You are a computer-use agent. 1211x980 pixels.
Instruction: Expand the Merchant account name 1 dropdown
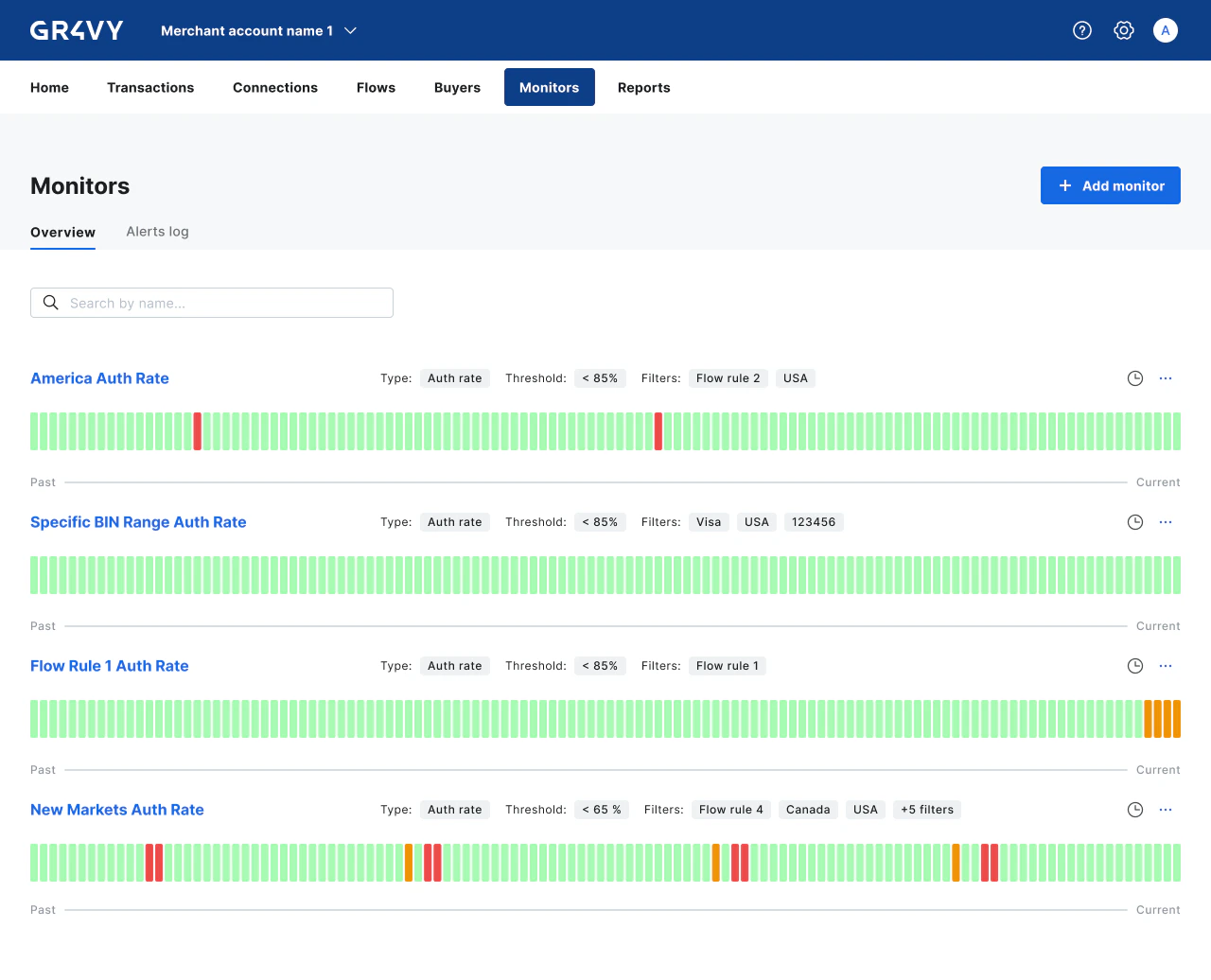click(x=258, y=30)
